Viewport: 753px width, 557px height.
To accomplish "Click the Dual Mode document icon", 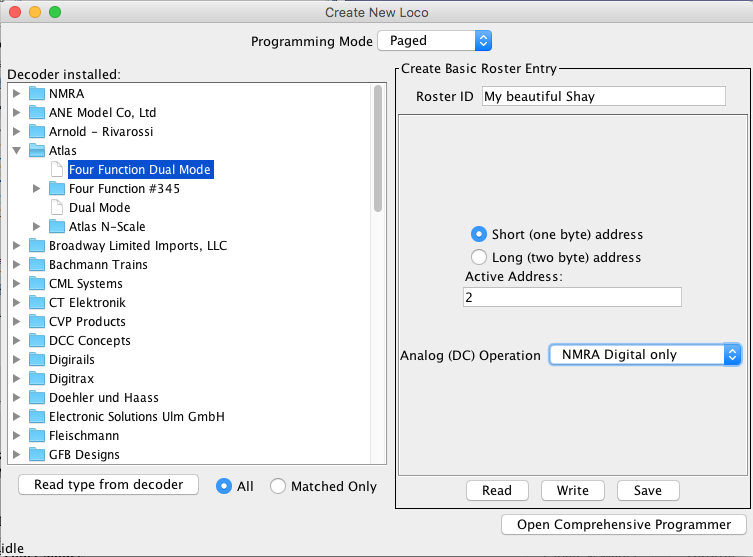I will 57,208.
